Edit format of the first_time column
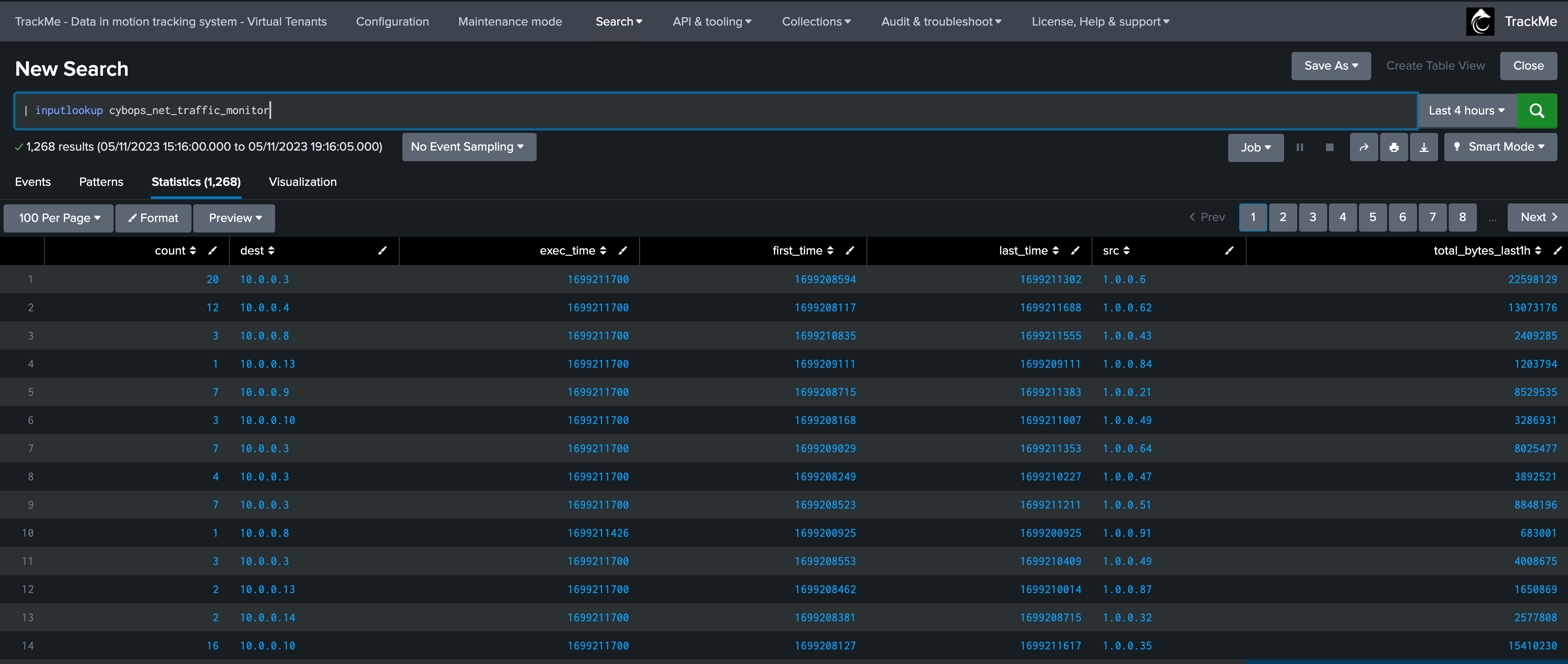This screenshot has width=1568, height=664. [850, 250]
